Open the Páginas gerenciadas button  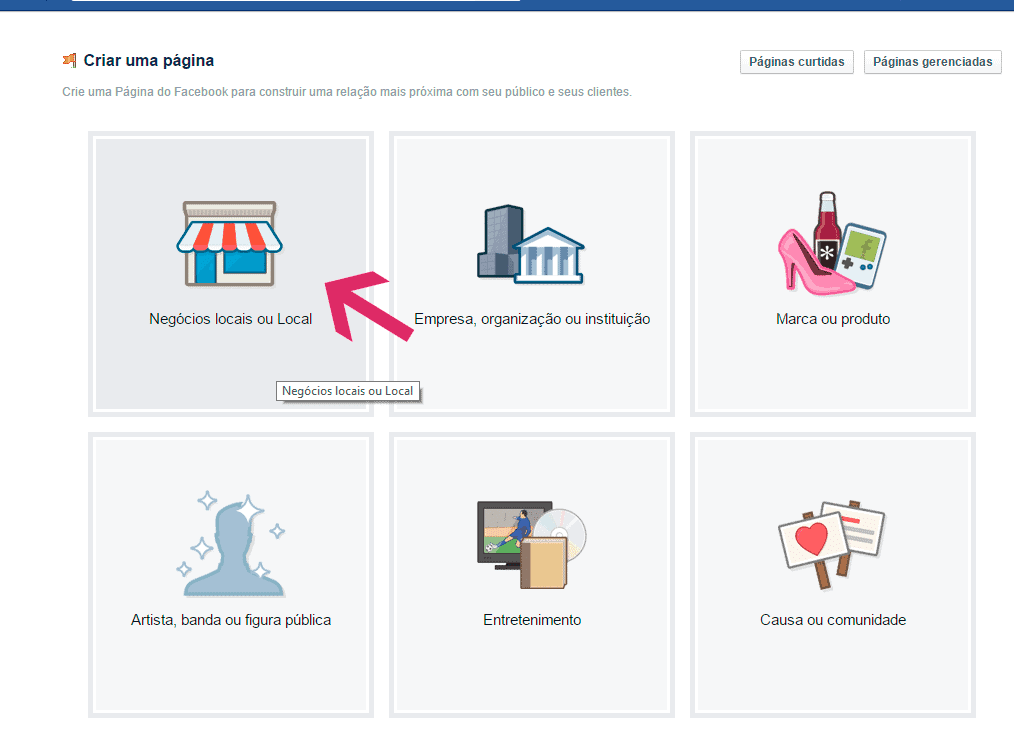coord(932,62)
